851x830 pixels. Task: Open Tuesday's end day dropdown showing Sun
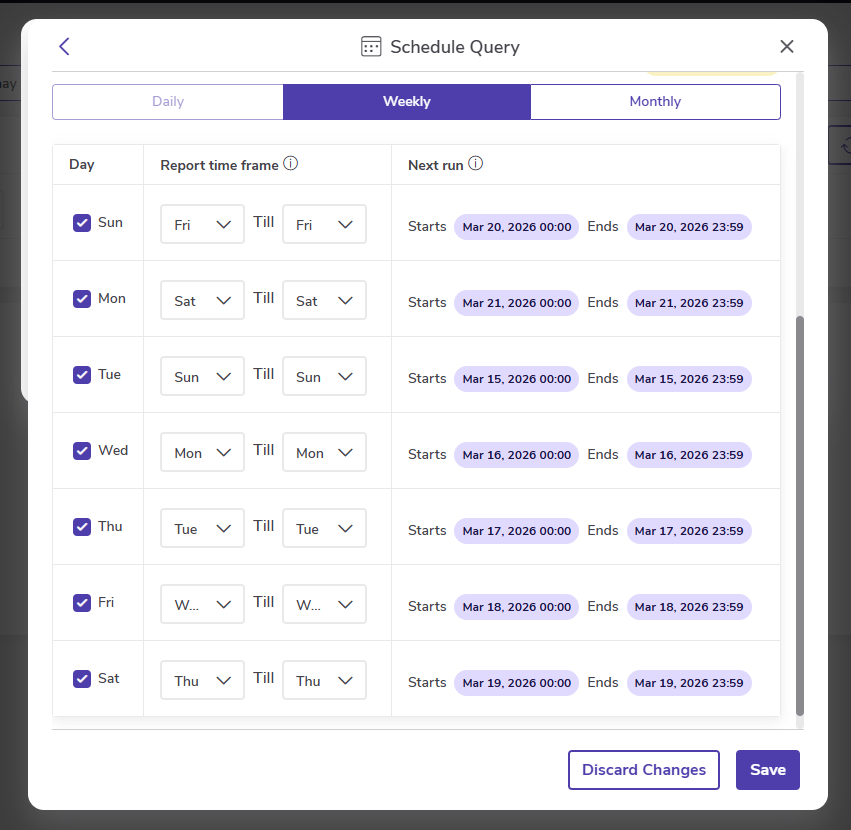point(324,377)
